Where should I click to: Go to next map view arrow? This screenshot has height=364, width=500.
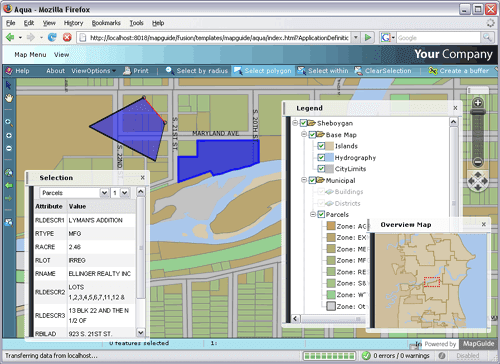click(x=9, y=198)
